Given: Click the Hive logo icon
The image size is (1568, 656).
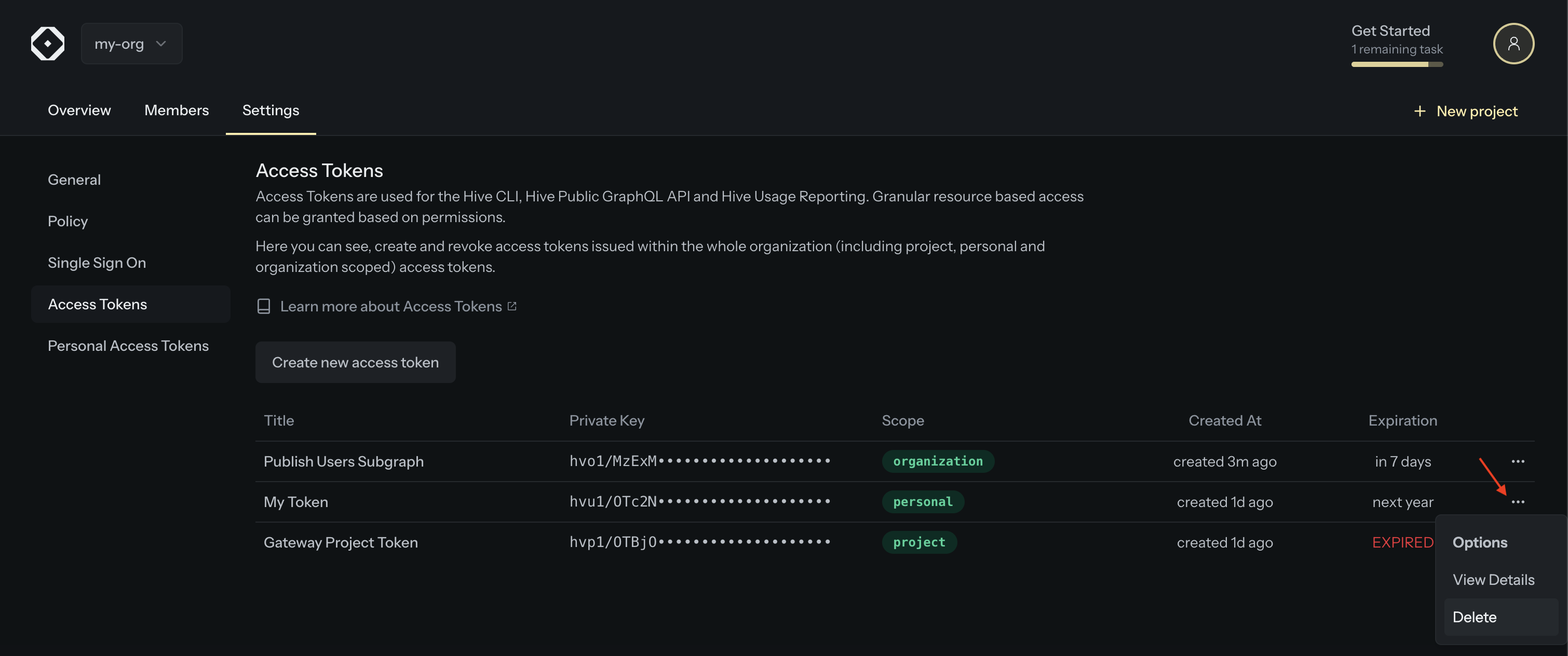Looking at the screenshot, I should (x=47, y=43).
